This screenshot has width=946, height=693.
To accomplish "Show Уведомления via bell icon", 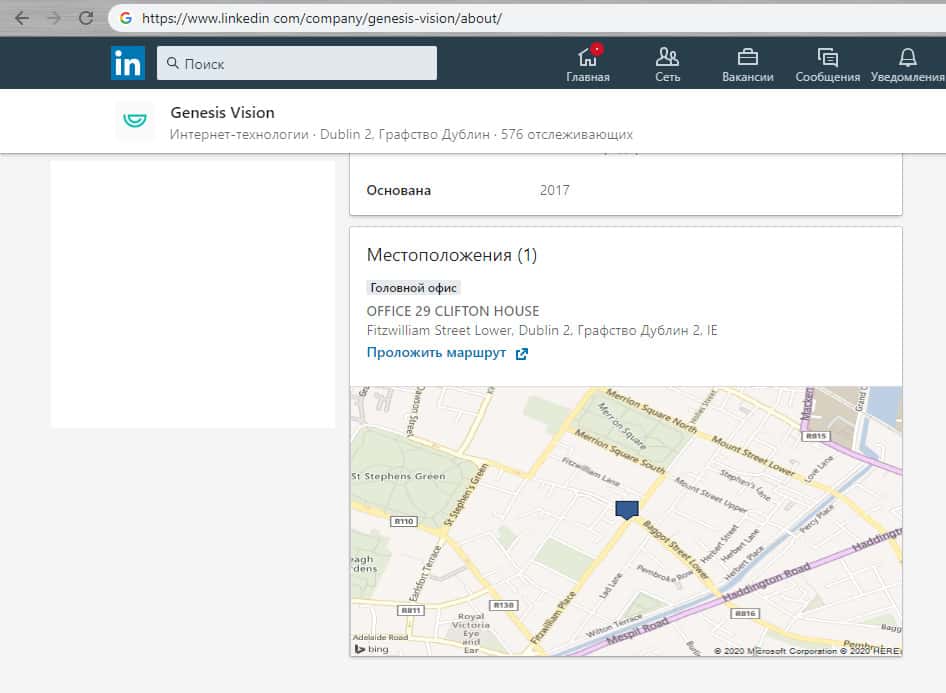I will (907, 56).
